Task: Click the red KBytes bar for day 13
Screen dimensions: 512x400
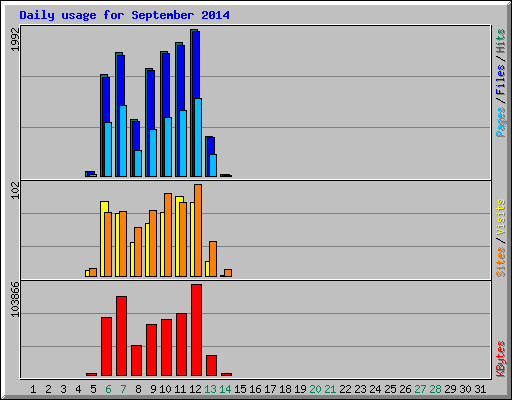Action: tap(211, 366)
